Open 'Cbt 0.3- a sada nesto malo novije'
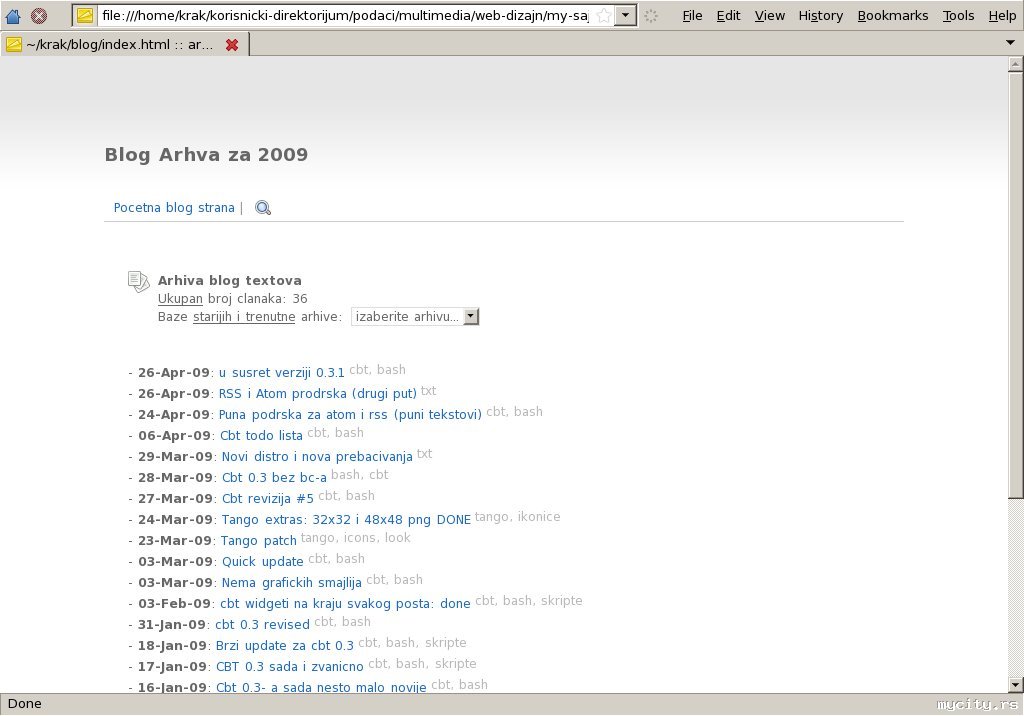Viewport: 1024px width, 716px height. (321, 687)
